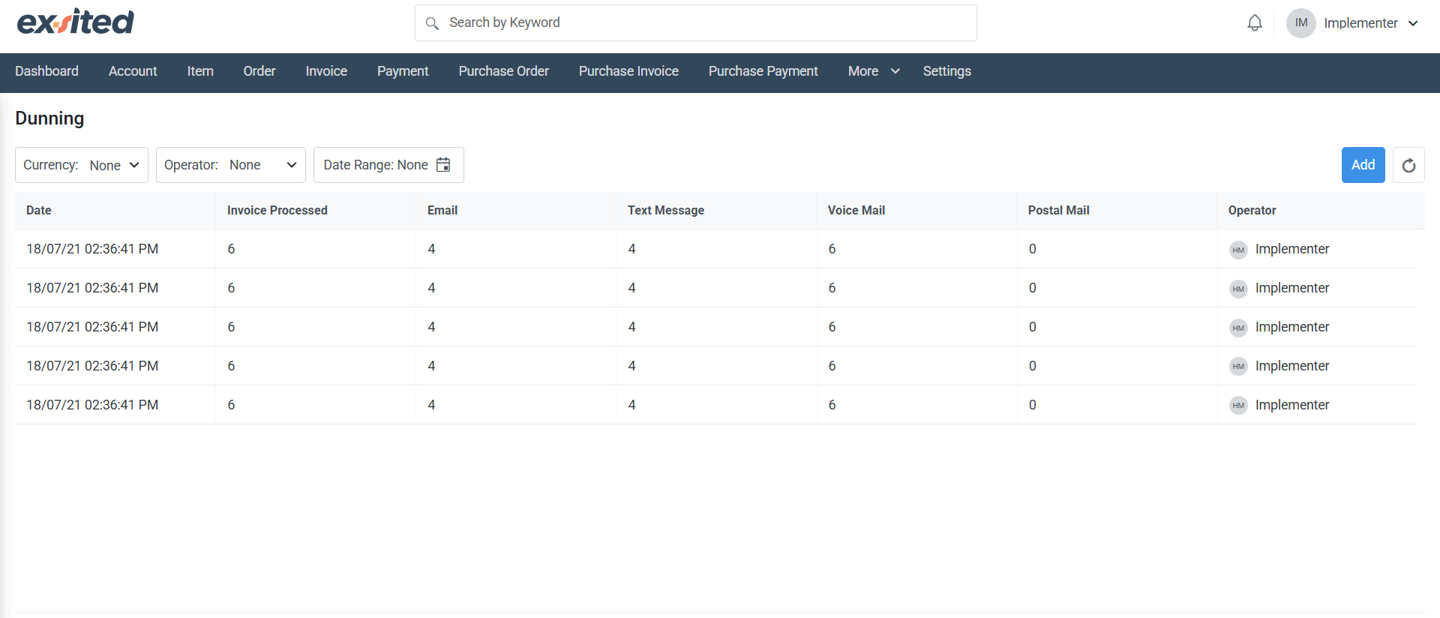Click the blue Add button
The width and height of the screenshot is (1440, 618).
coord(1363,165)
